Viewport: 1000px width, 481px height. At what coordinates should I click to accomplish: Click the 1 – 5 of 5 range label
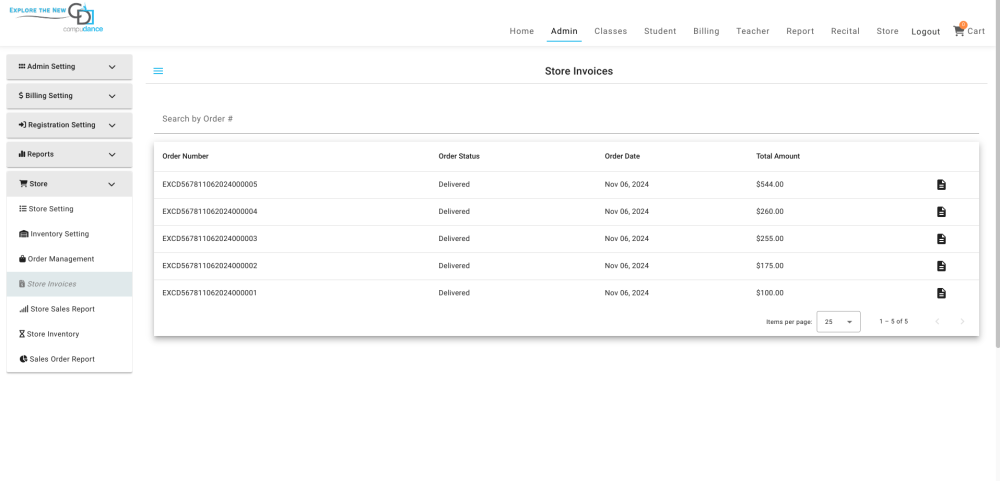[893, 322]
